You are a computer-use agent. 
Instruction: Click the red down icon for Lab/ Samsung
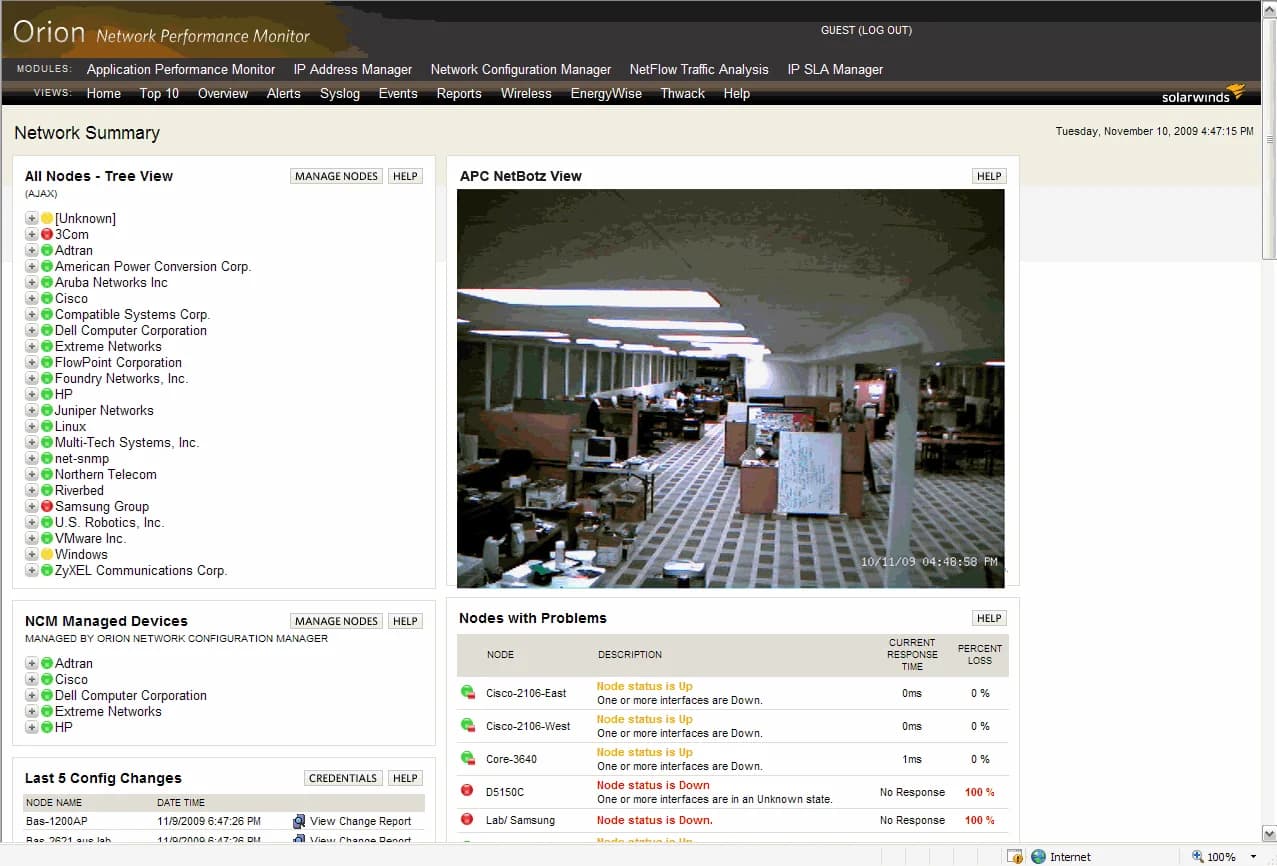(467, 819)
